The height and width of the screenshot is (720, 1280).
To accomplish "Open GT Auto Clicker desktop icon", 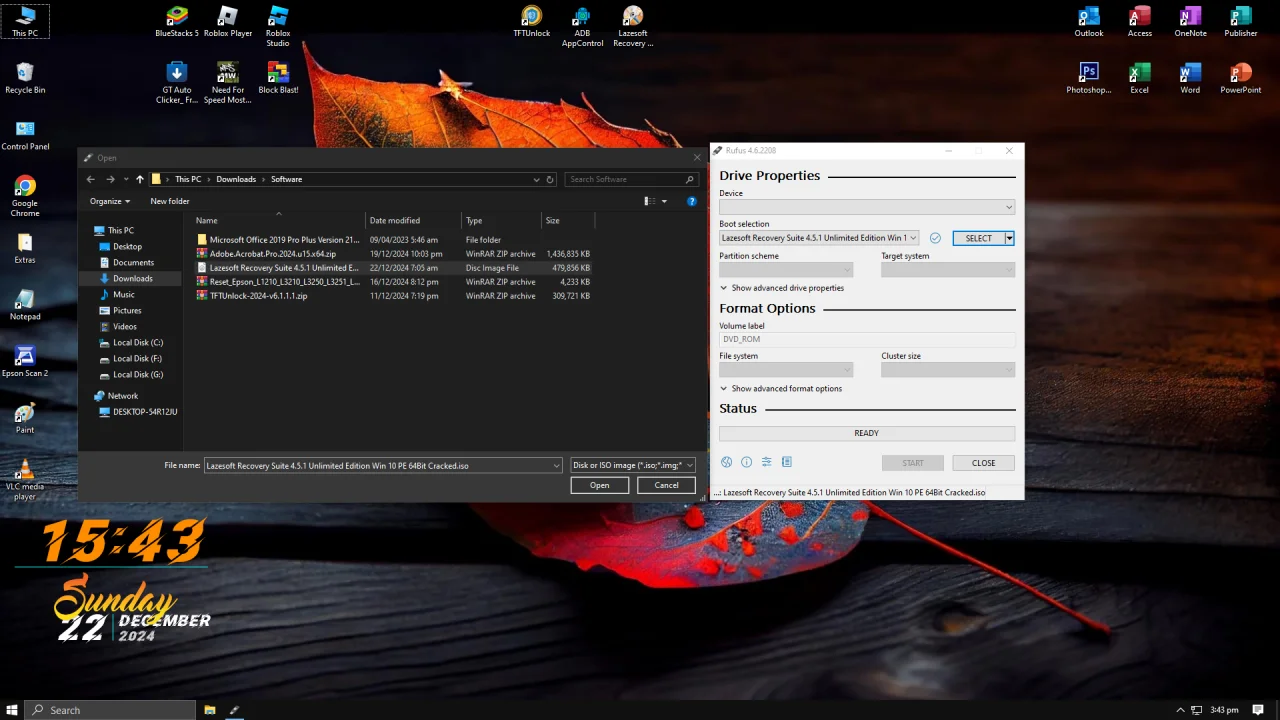I will click(177, 83).
